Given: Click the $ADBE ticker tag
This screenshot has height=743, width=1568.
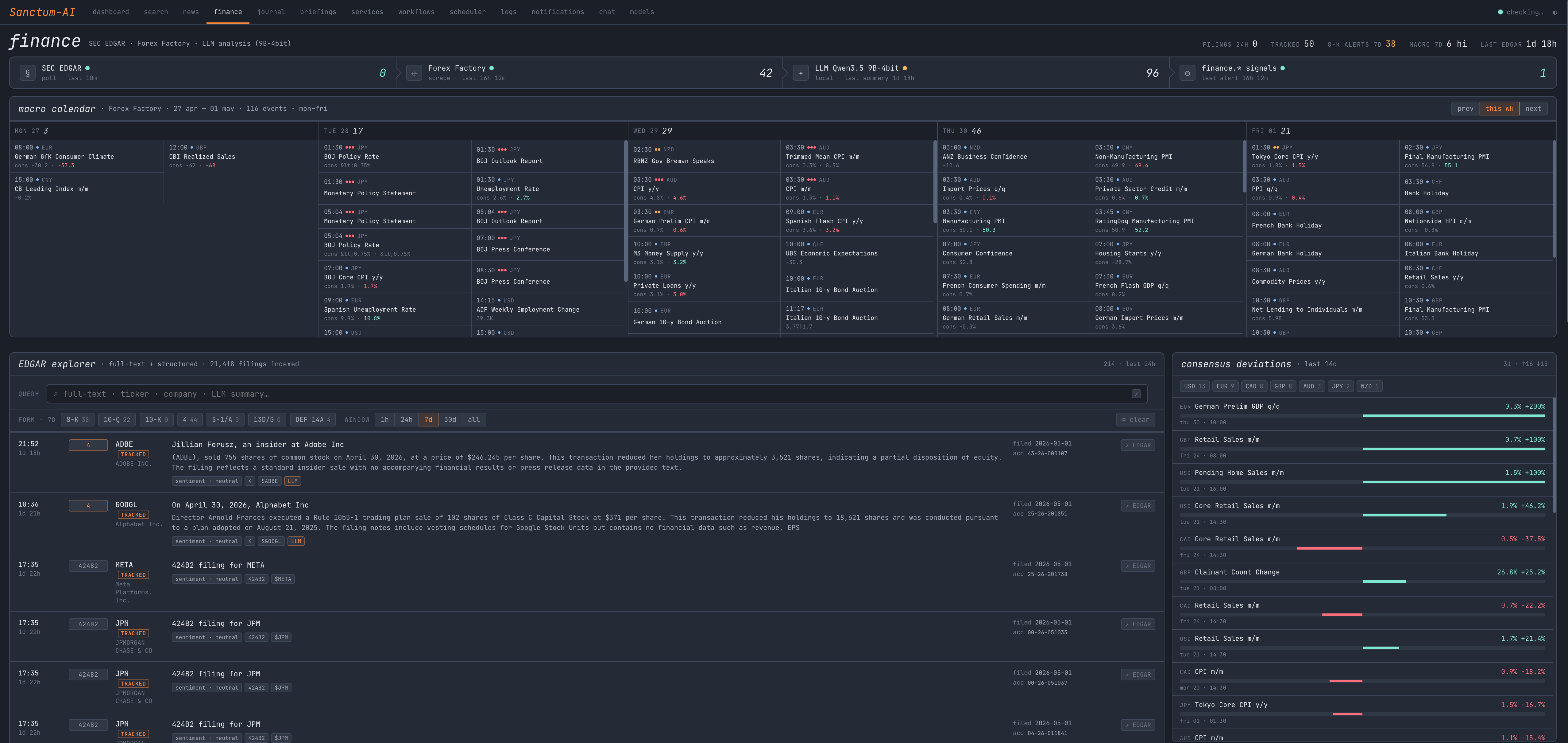Looking at the screenshot, I should pyautogui.click(x=269, y=481).
